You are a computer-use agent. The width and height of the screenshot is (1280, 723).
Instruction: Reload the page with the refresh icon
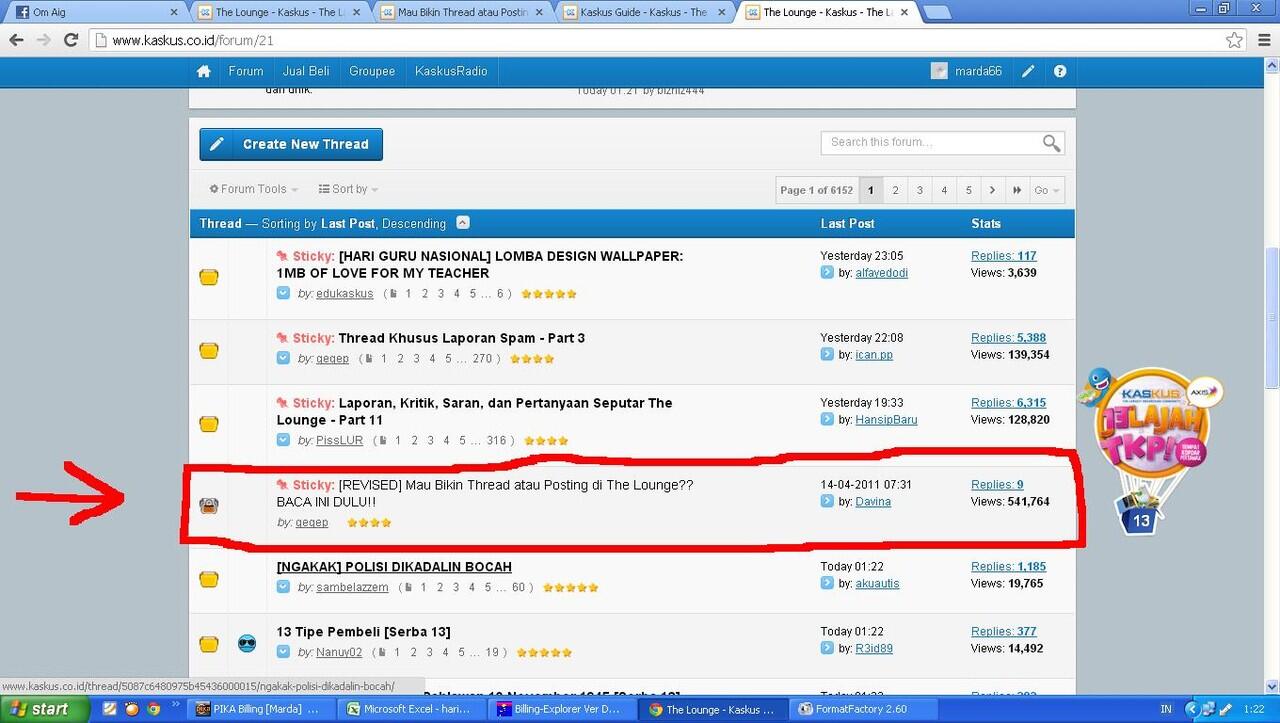[x=71, y=41]
